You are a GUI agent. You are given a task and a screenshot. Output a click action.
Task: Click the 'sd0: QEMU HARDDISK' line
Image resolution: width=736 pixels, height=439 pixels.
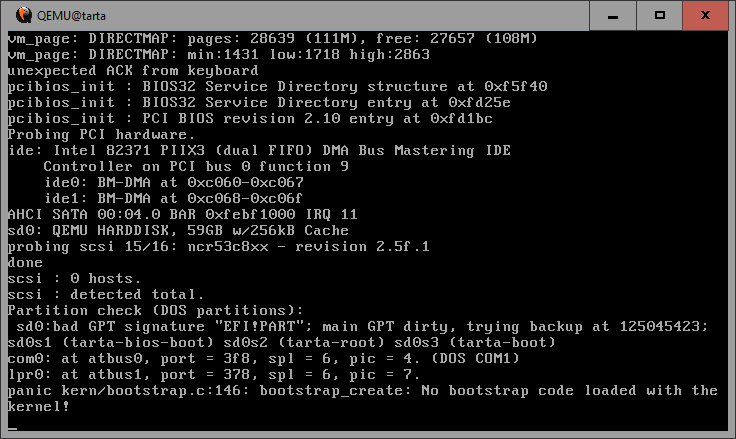[180, 230]
